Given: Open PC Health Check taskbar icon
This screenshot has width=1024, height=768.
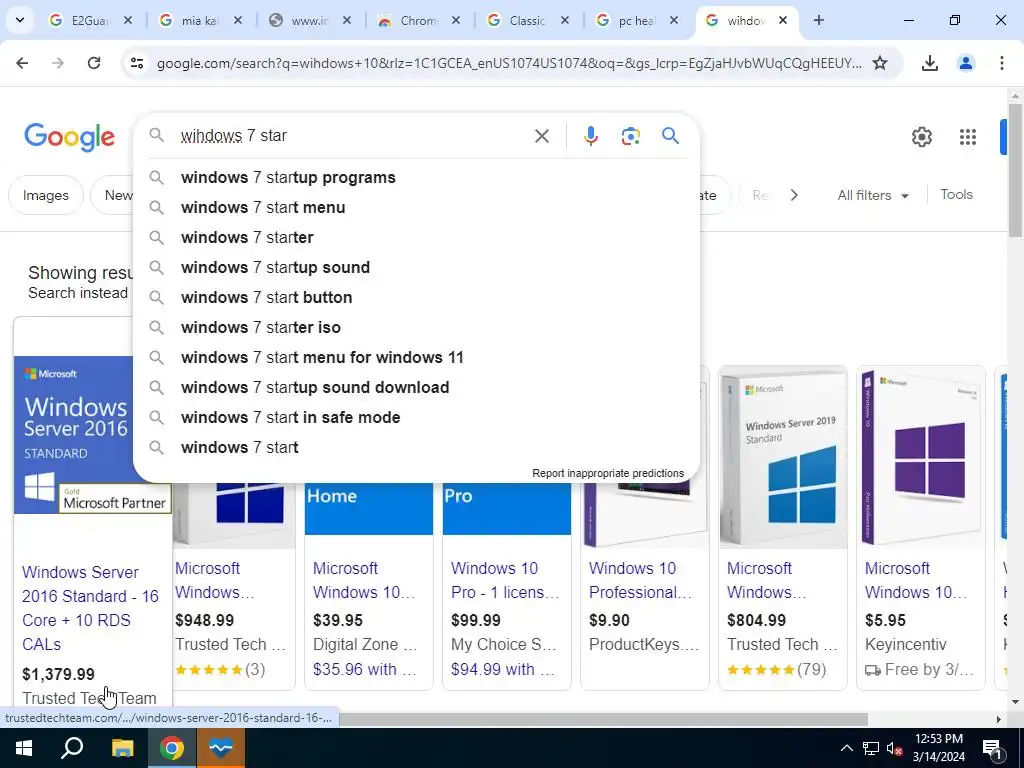Looking at the screenshot, I should pos(221,748).
